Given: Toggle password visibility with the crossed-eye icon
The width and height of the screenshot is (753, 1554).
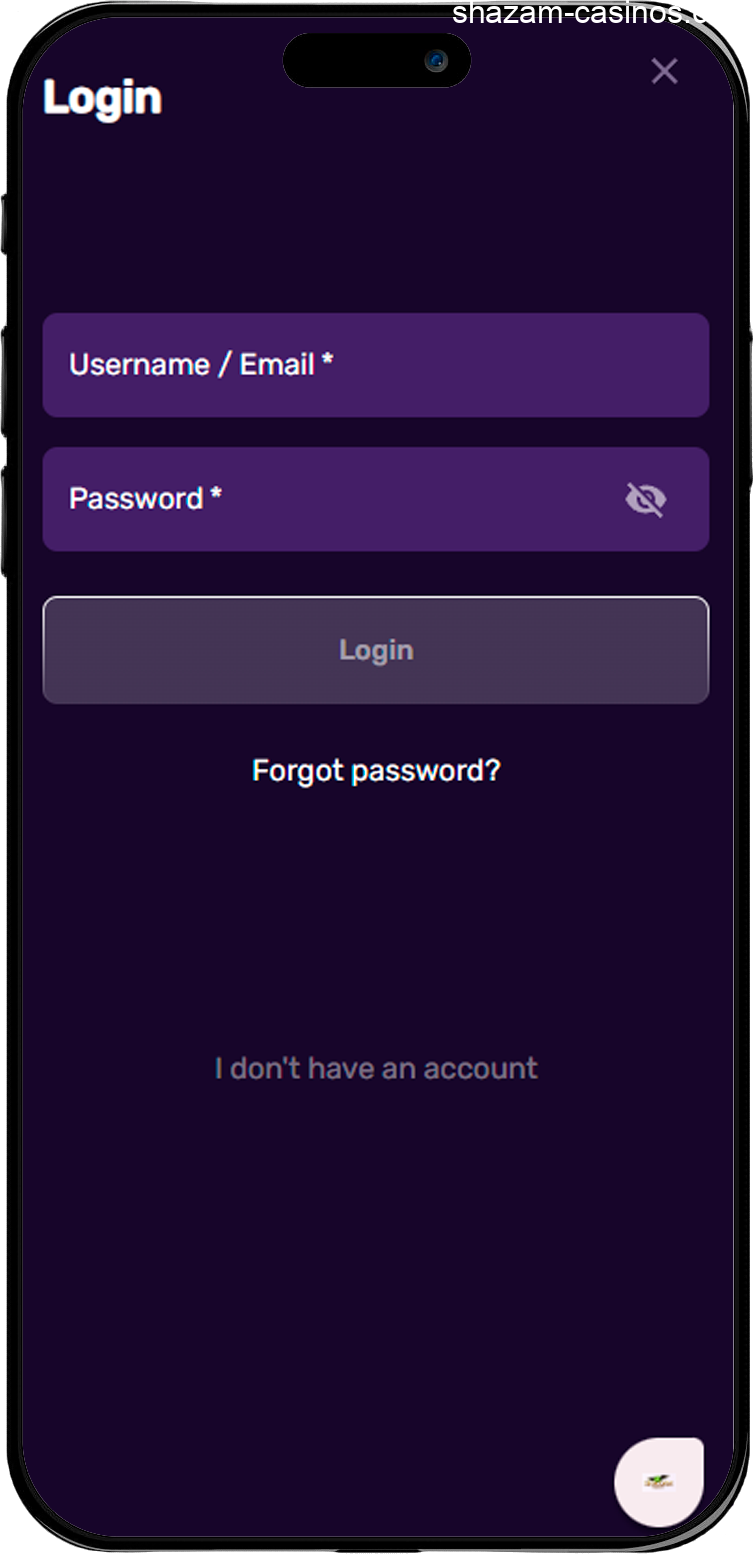Looking at the screenshot, I should pos(645,499).
